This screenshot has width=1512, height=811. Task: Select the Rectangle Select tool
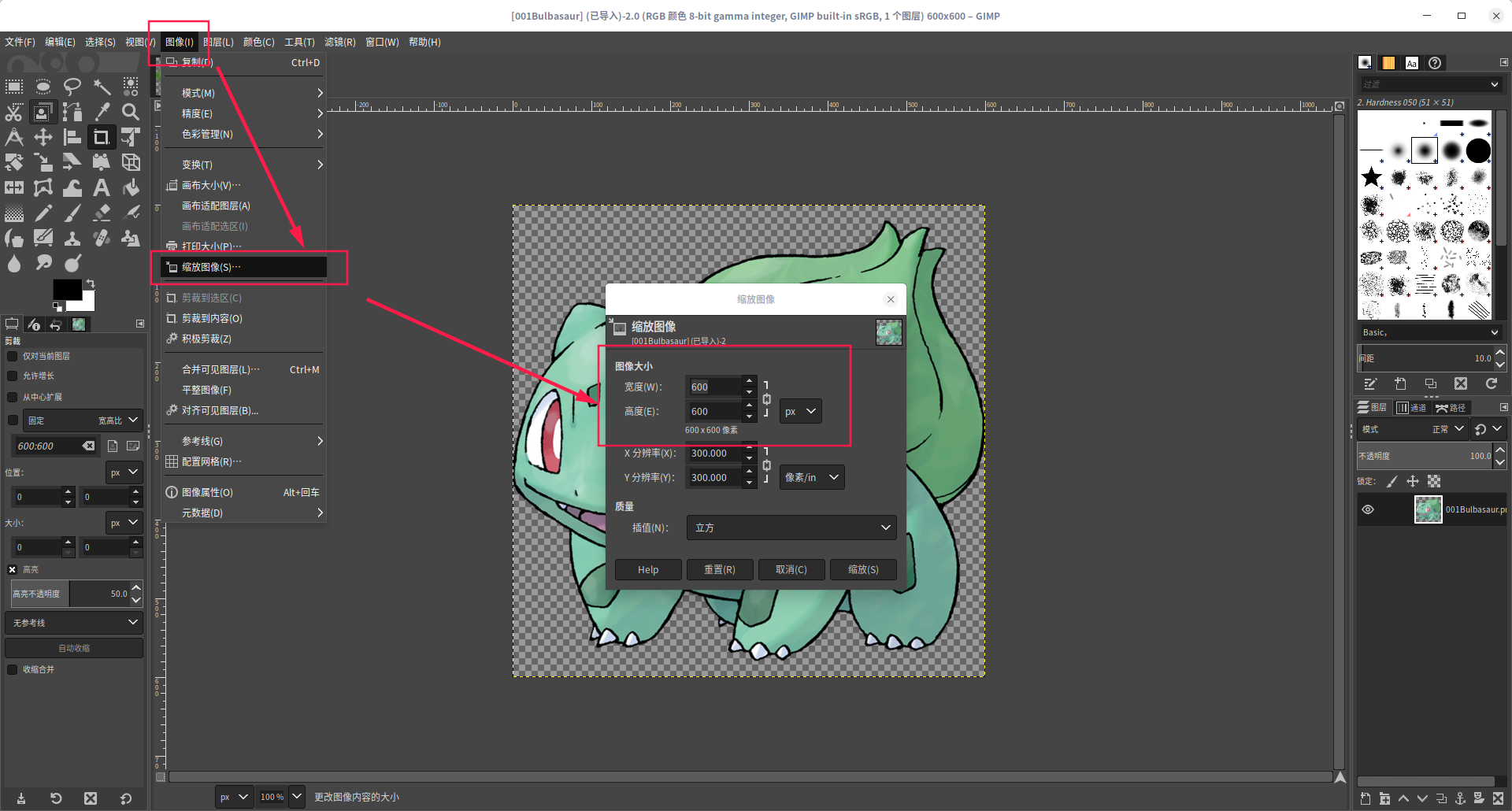tap(14, 87)
